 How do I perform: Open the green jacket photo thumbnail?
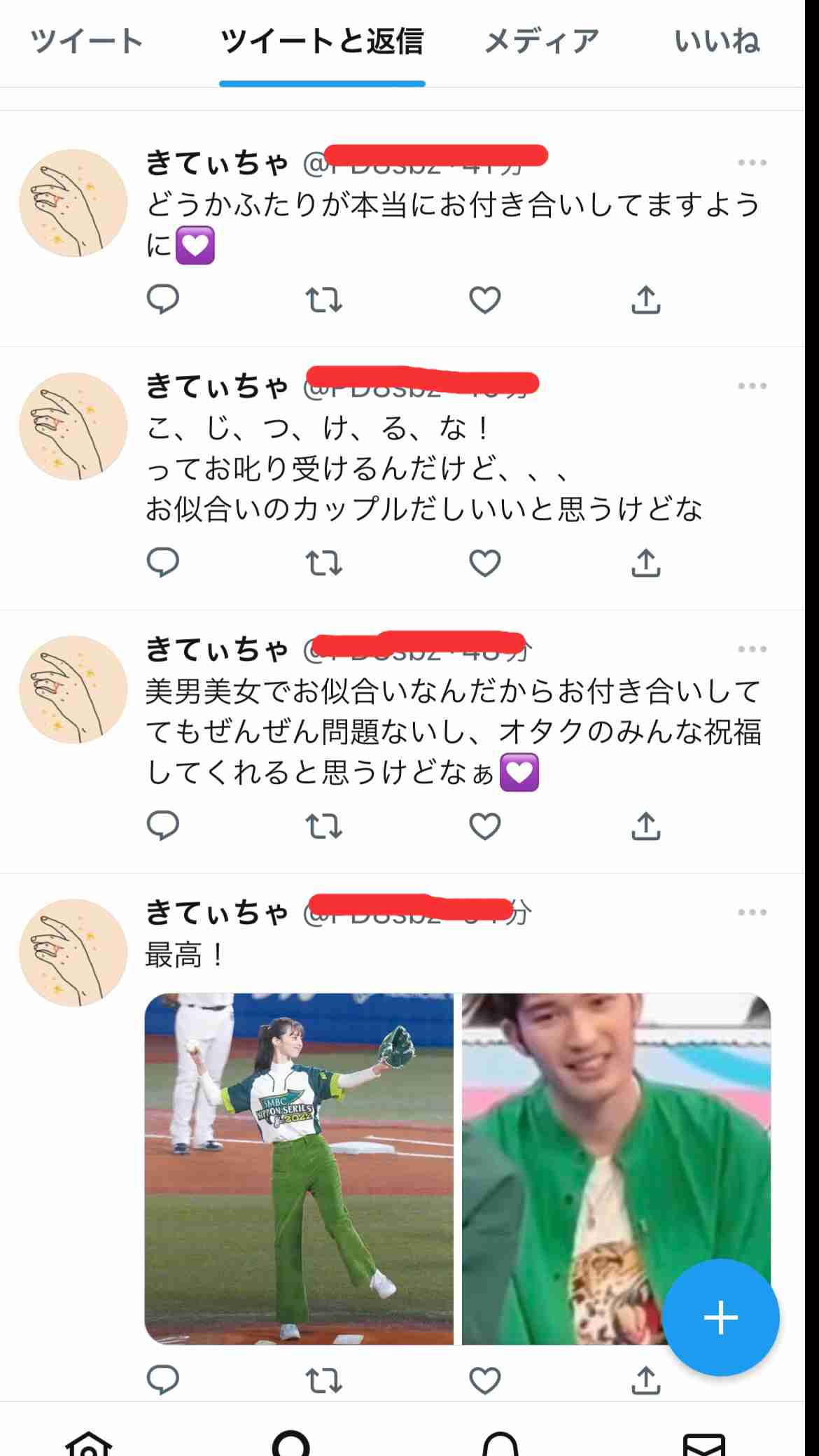616,1168
